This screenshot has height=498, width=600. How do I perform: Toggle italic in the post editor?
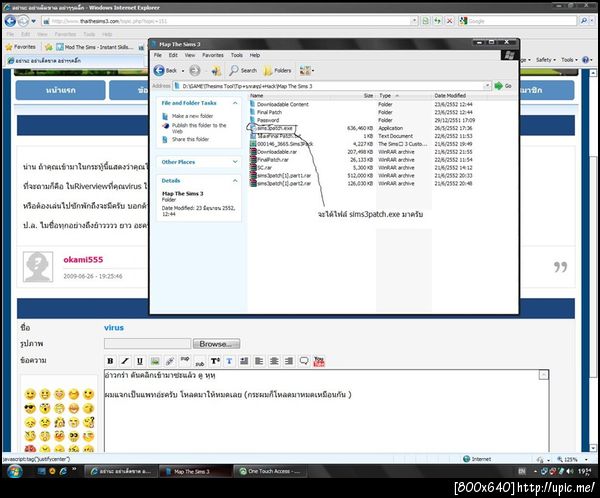coord(125,361)
